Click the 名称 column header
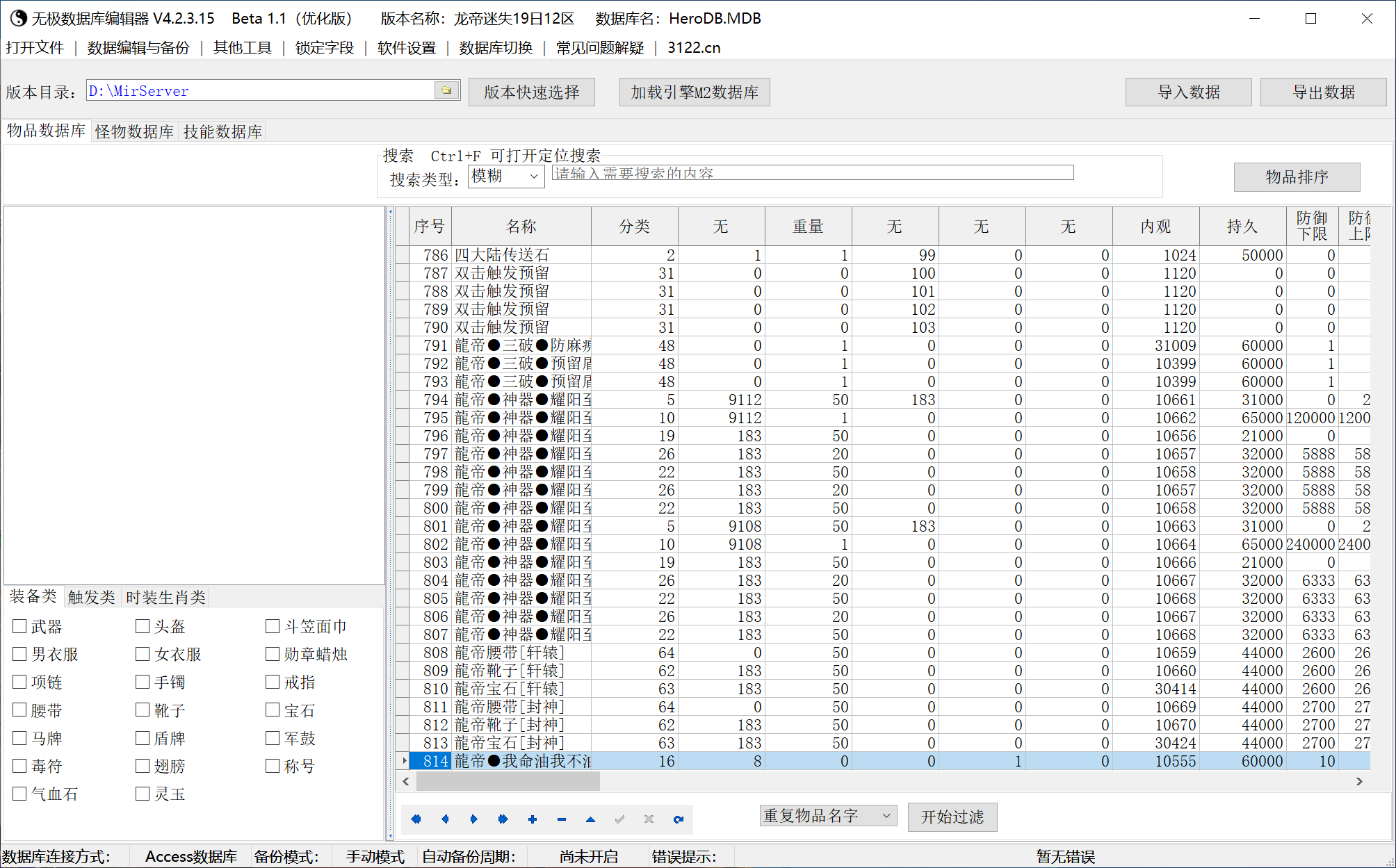The height and width of the screenshot is (868, 1396). coord(521,227)
